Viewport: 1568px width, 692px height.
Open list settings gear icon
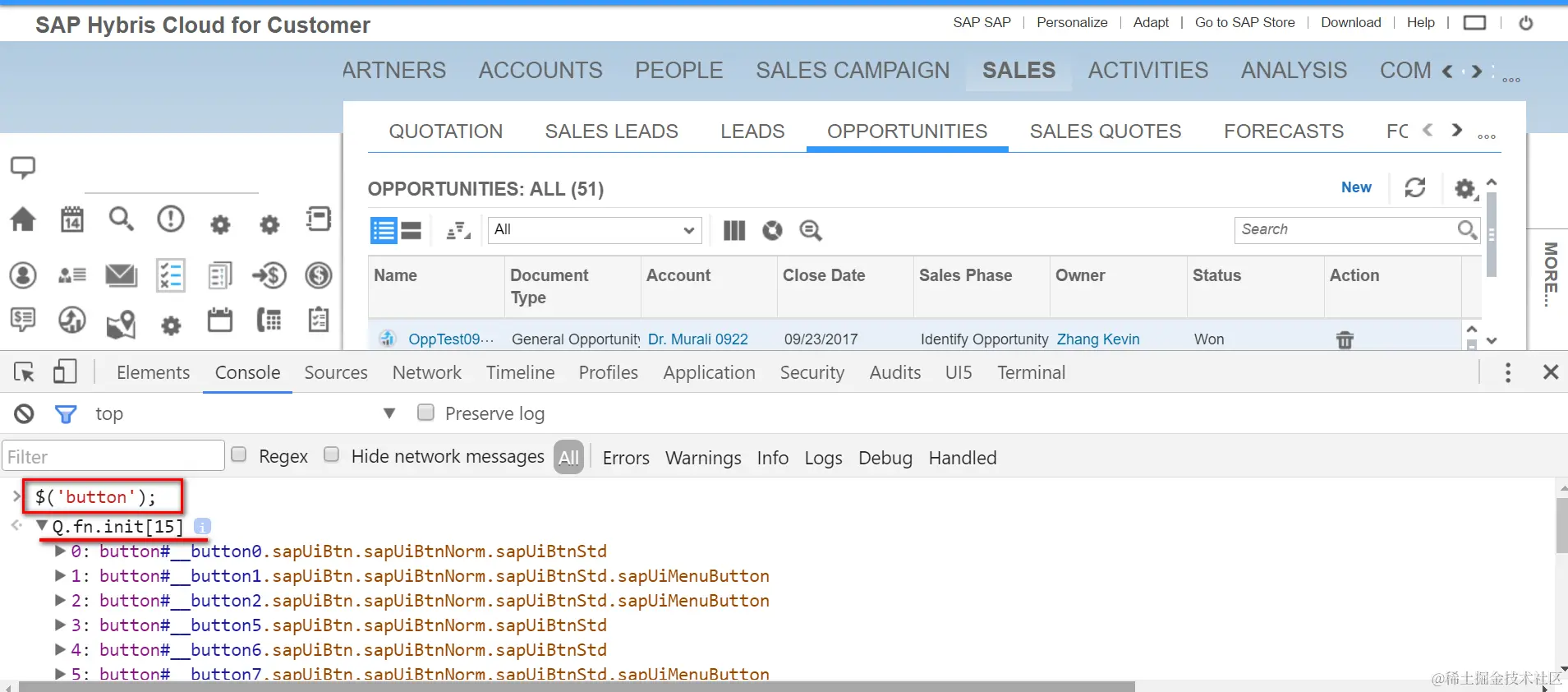1466,189
